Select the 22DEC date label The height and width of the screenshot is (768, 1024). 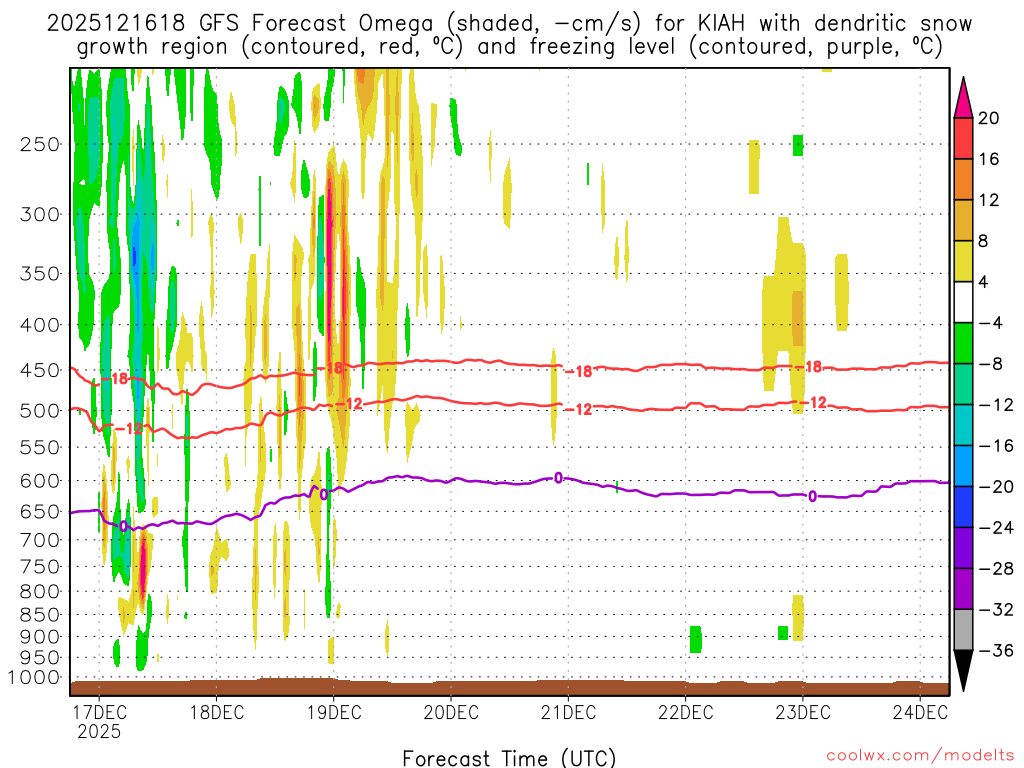(686, 712)
